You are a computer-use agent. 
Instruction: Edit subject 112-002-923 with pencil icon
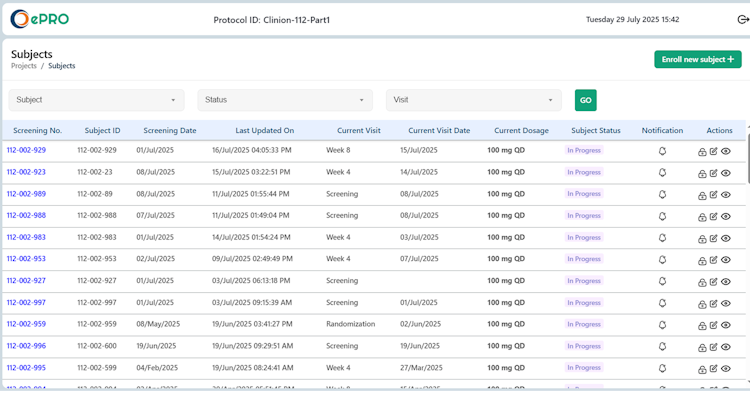tap(713, 173)
